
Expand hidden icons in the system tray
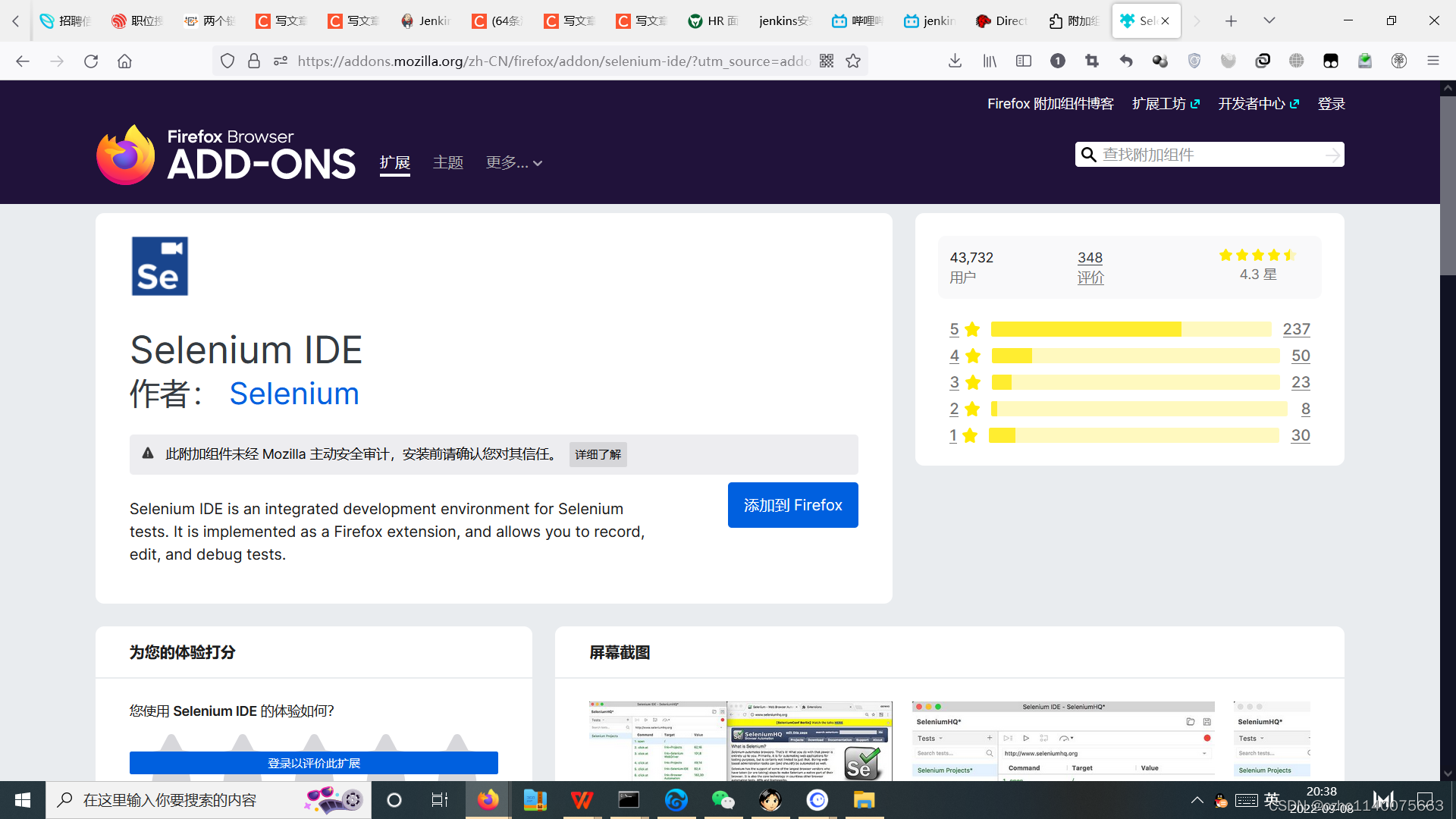click(x=1197, y=799)
